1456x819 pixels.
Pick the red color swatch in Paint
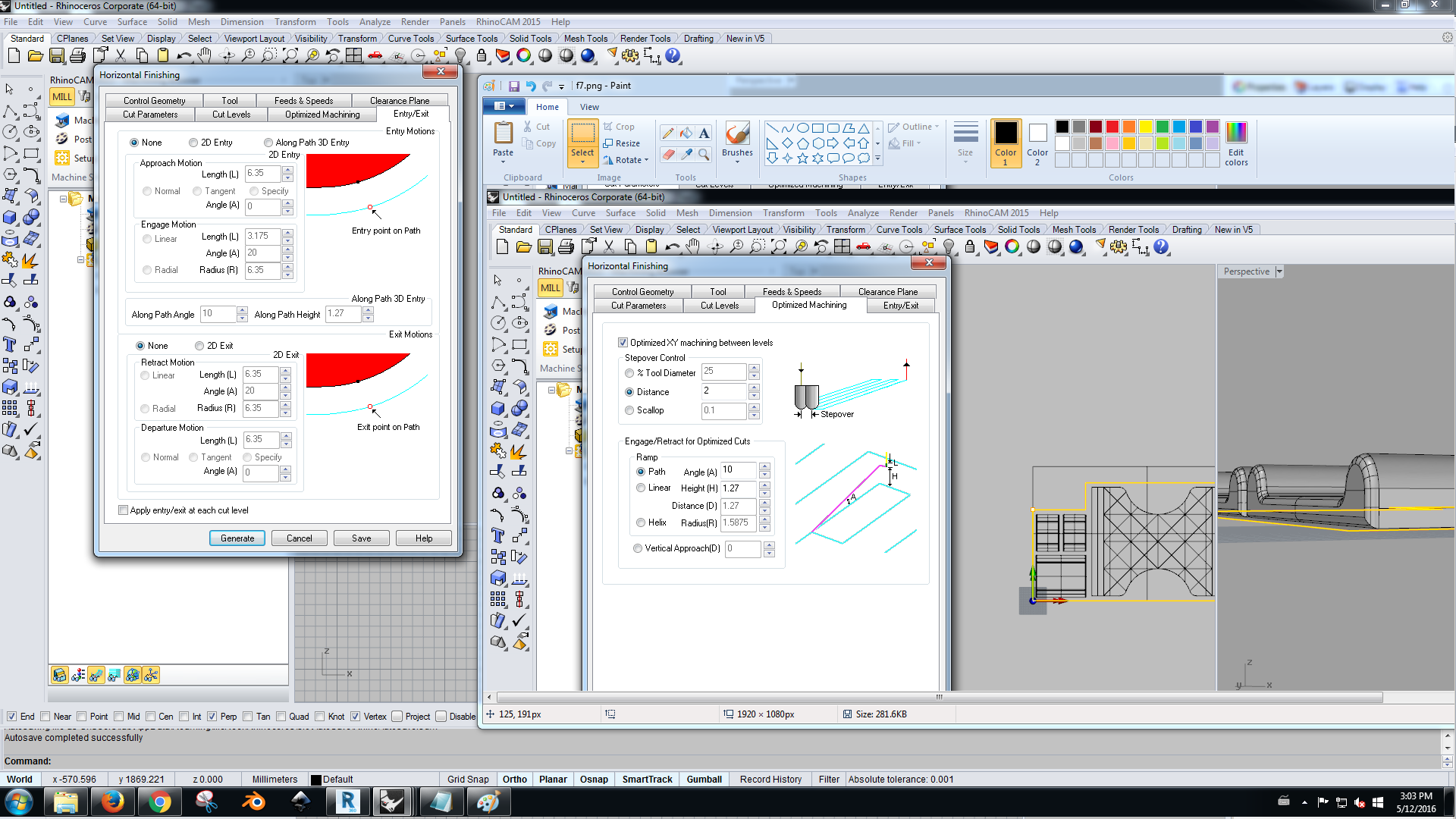coord(1112,127)
